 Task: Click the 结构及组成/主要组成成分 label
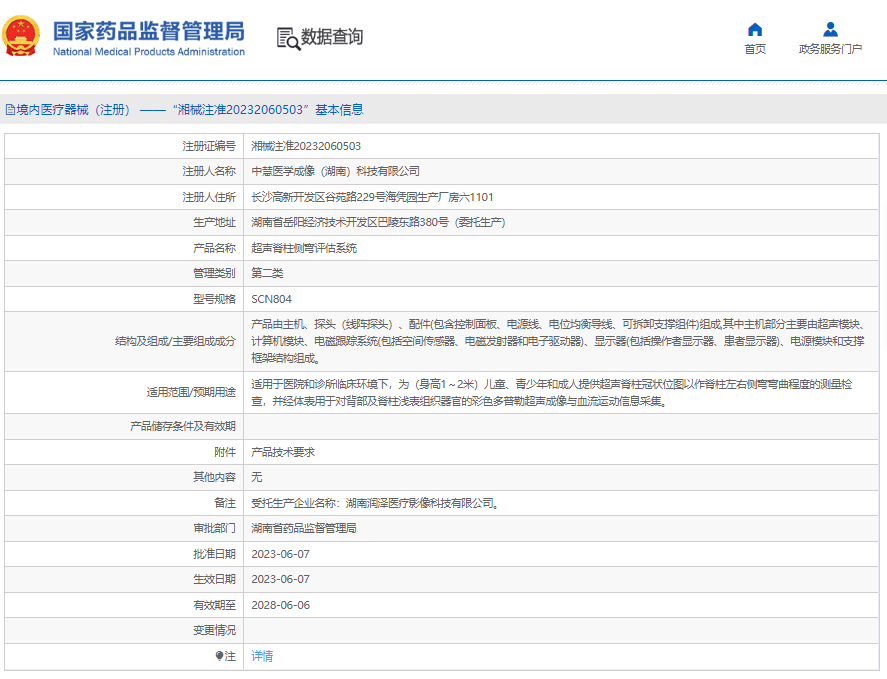click(x=175, y=341)
